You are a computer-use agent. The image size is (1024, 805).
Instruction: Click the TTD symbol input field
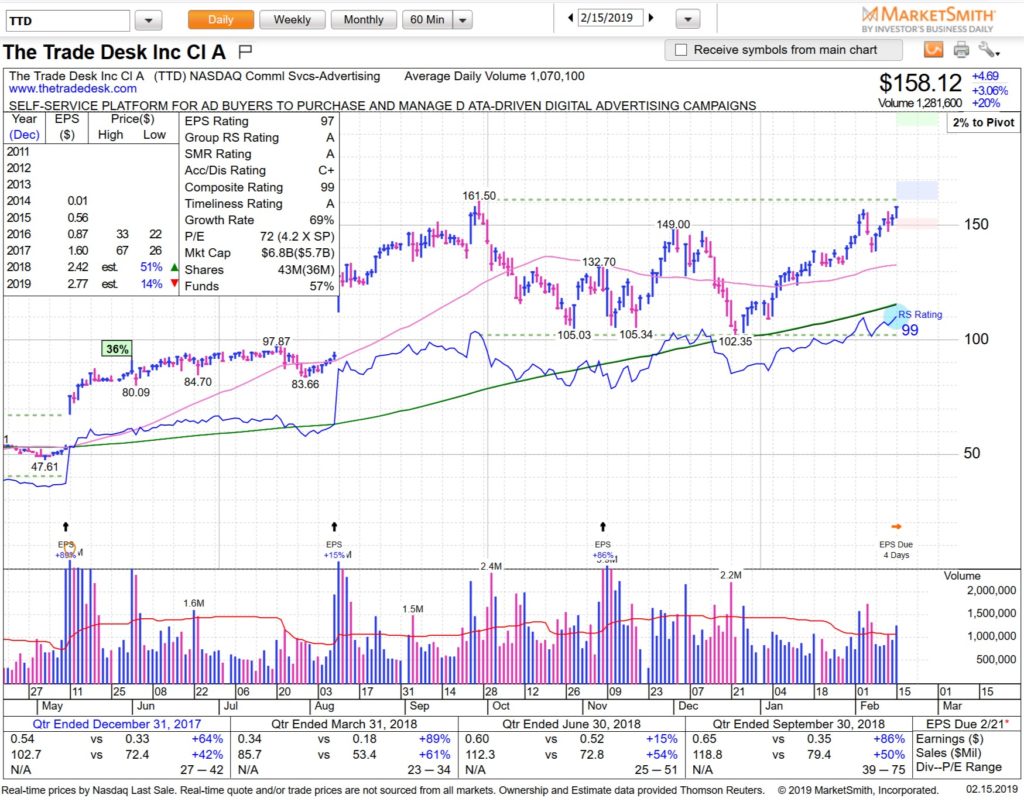pos(68,20)
